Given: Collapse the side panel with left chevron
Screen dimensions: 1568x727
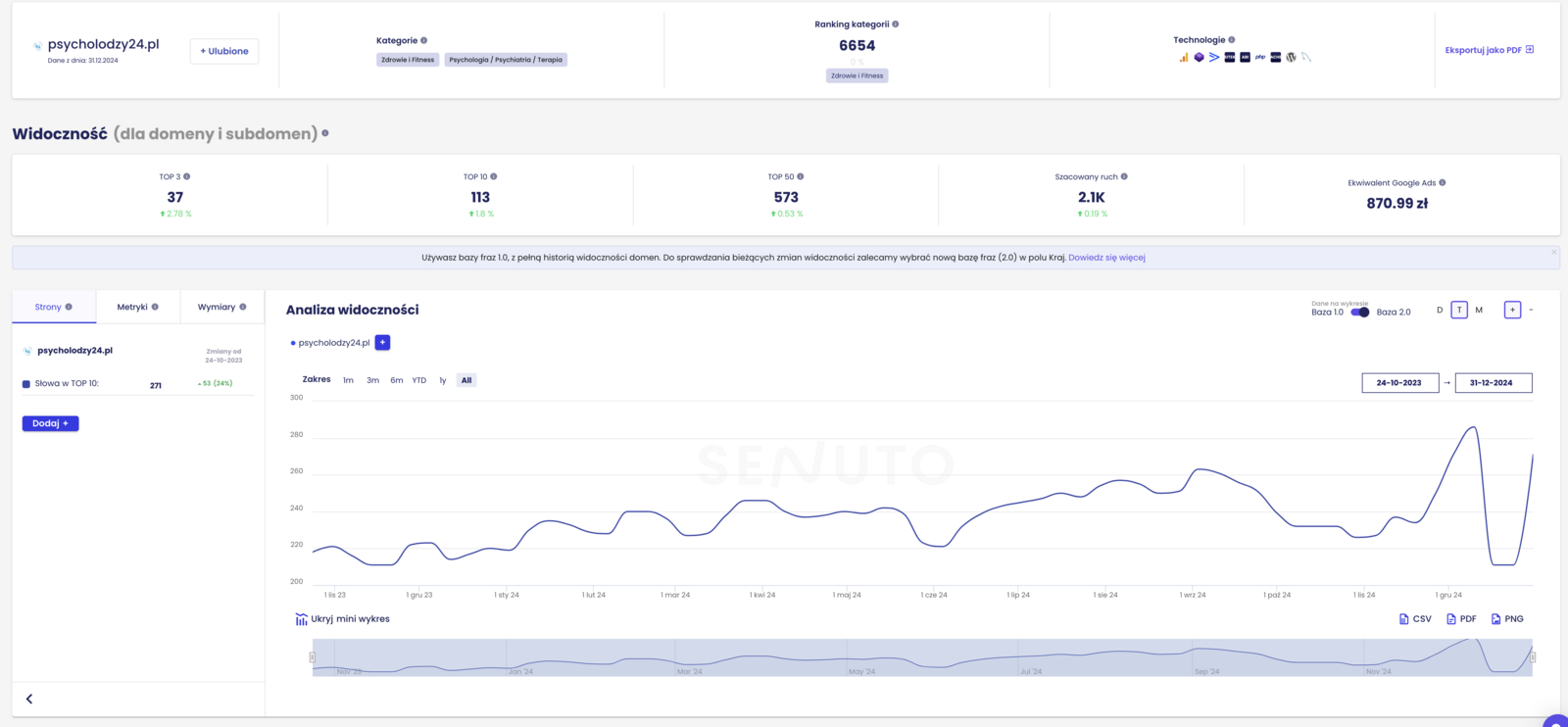Looking at the screenshot, I should tap(29, 699).
